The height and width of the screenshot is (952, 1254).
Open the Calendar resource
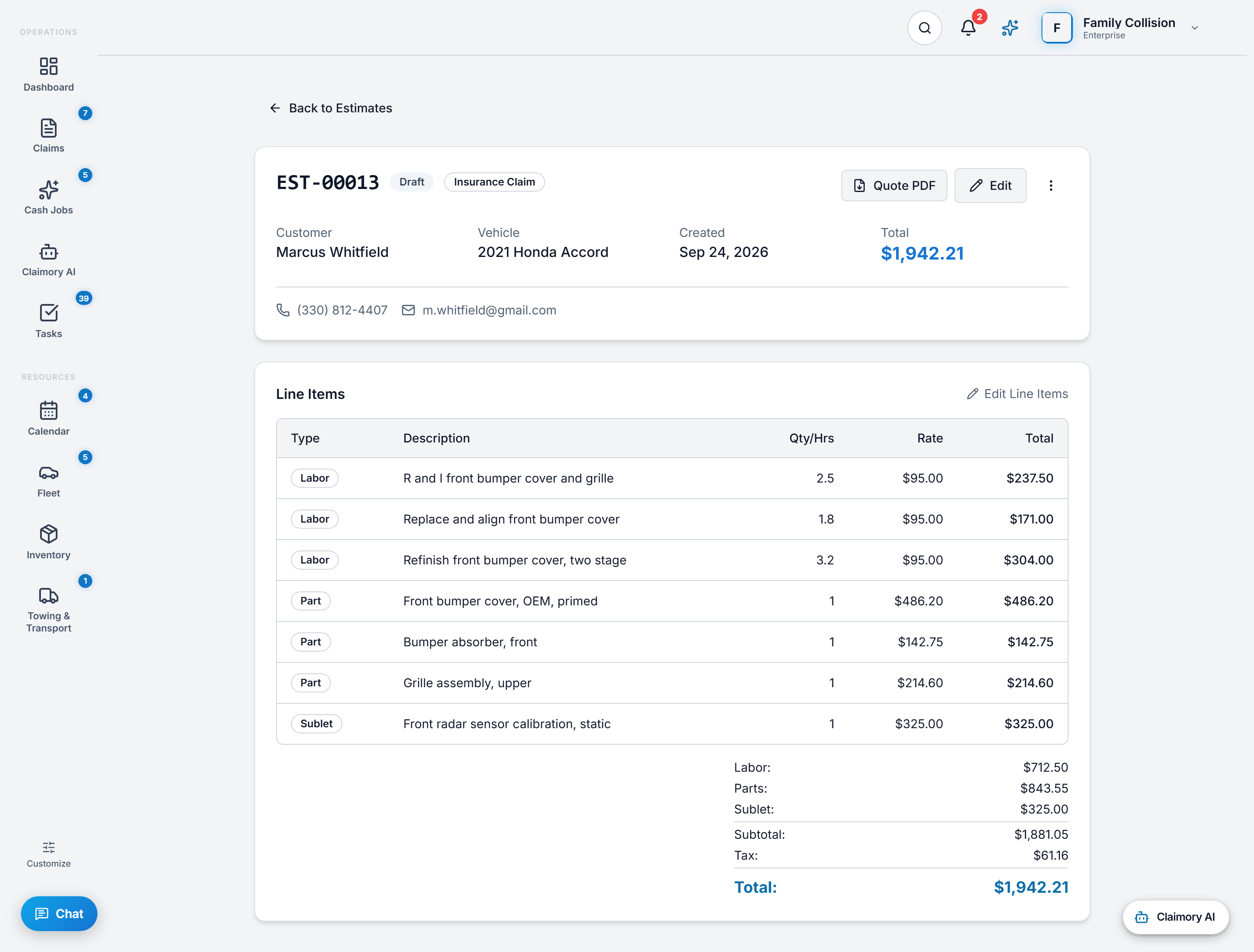[x=48, y=419]
